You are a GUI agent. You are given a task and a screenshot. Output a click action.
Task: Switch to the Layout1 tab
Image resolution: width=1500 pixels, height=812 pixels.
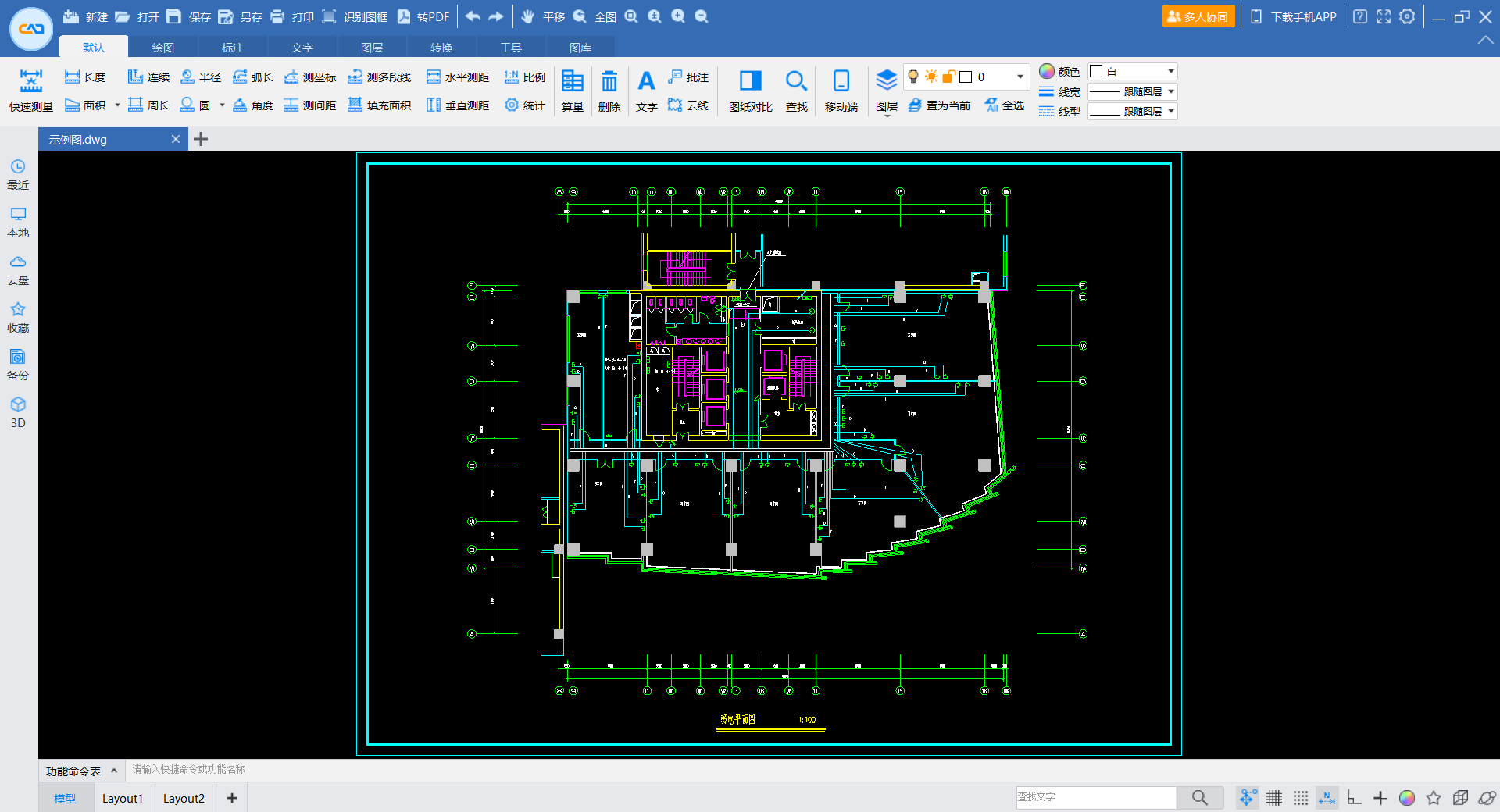[123, 798]
